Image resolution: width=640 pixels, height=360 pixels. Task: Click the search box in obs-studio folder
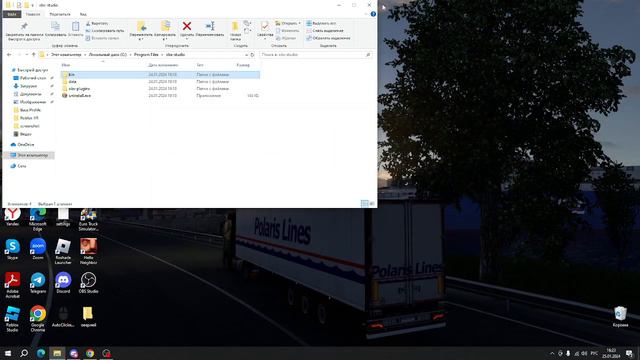(315, 55)
